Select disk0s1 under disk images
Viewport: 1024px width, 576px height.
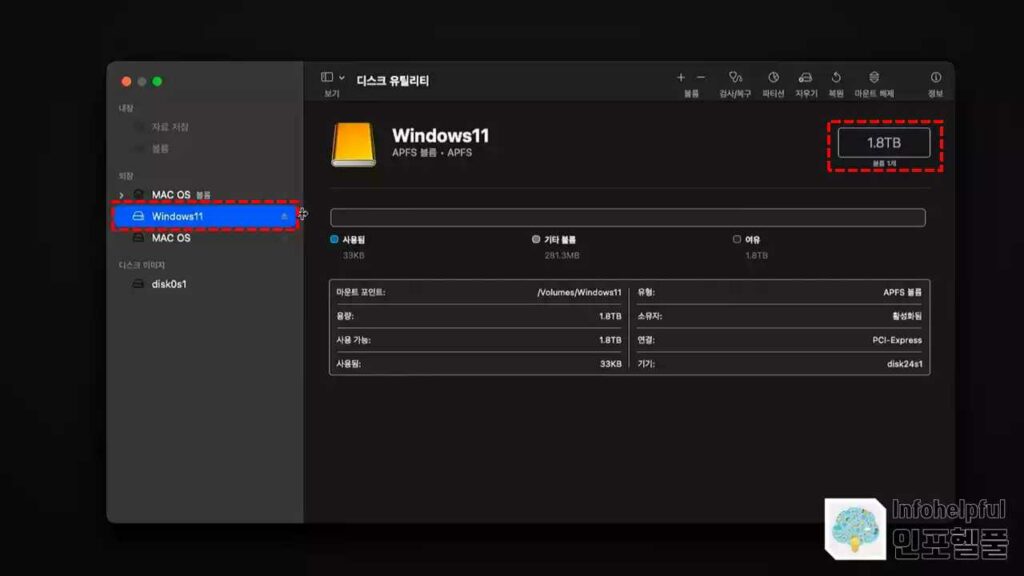168,284
